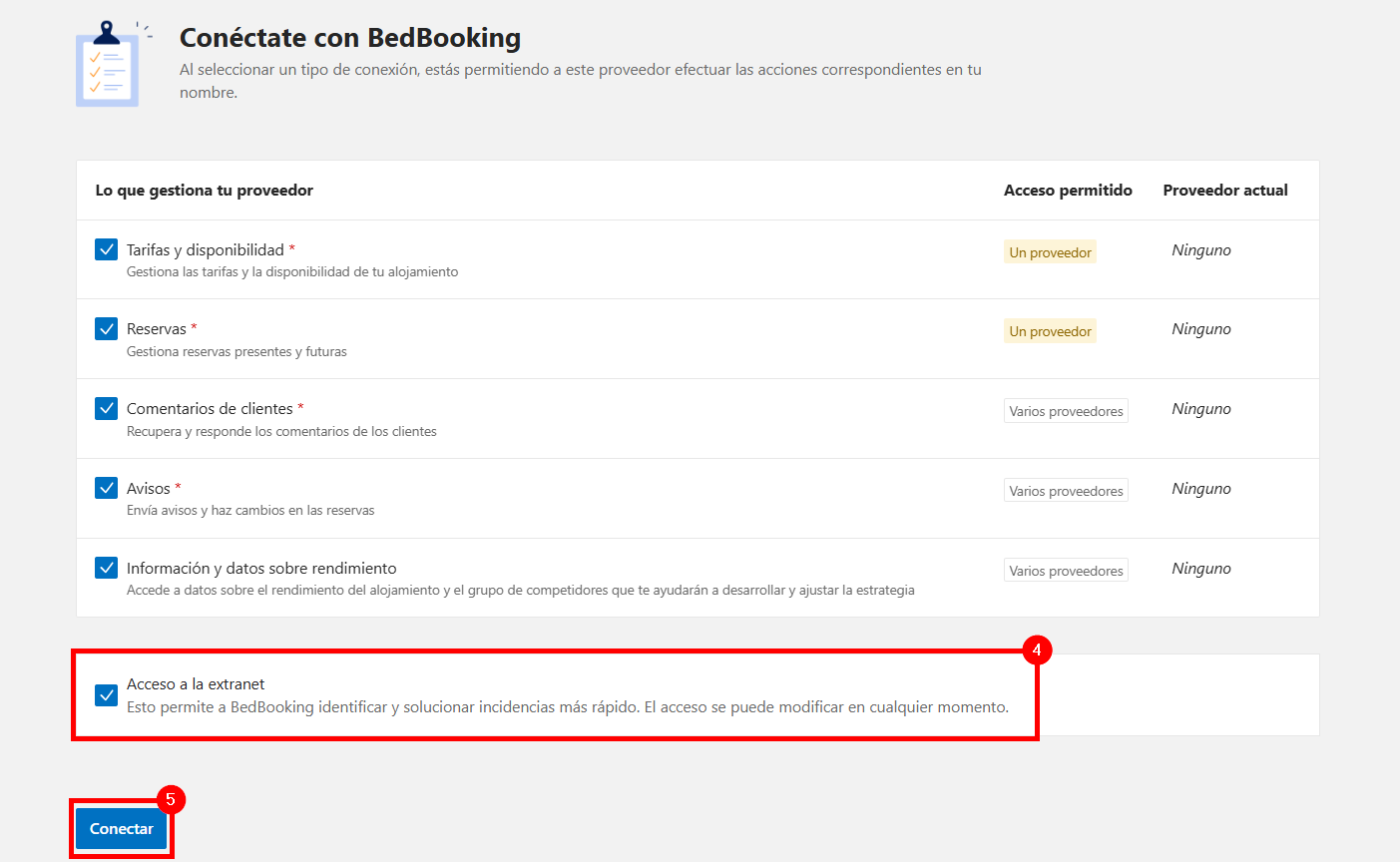Click 'Ninguno' in the Avisos row
The image size is (1400, 862).
pos(1201,489)
